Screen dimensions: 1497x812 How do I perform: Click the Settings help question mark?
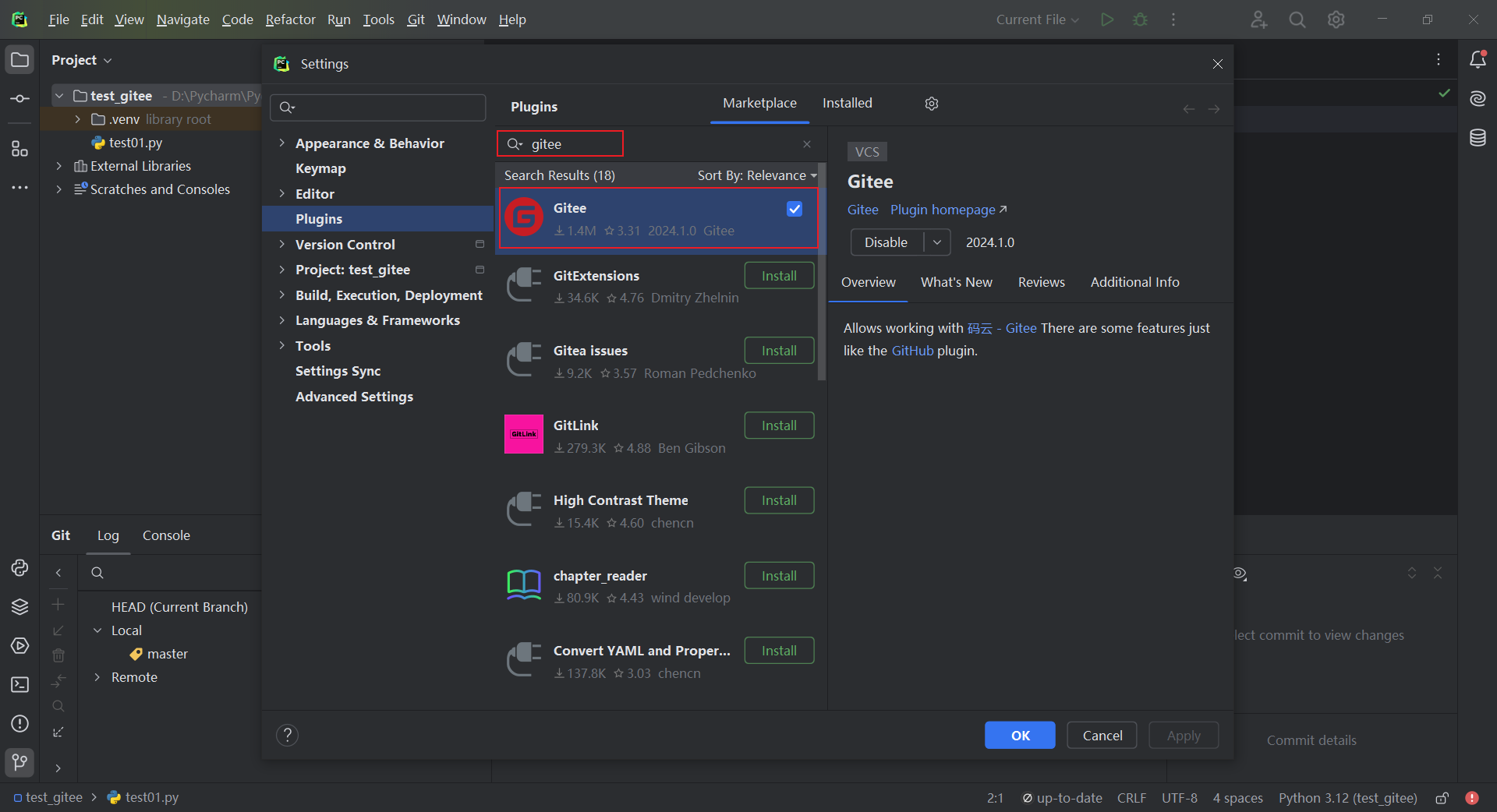(x=287, y=735)
